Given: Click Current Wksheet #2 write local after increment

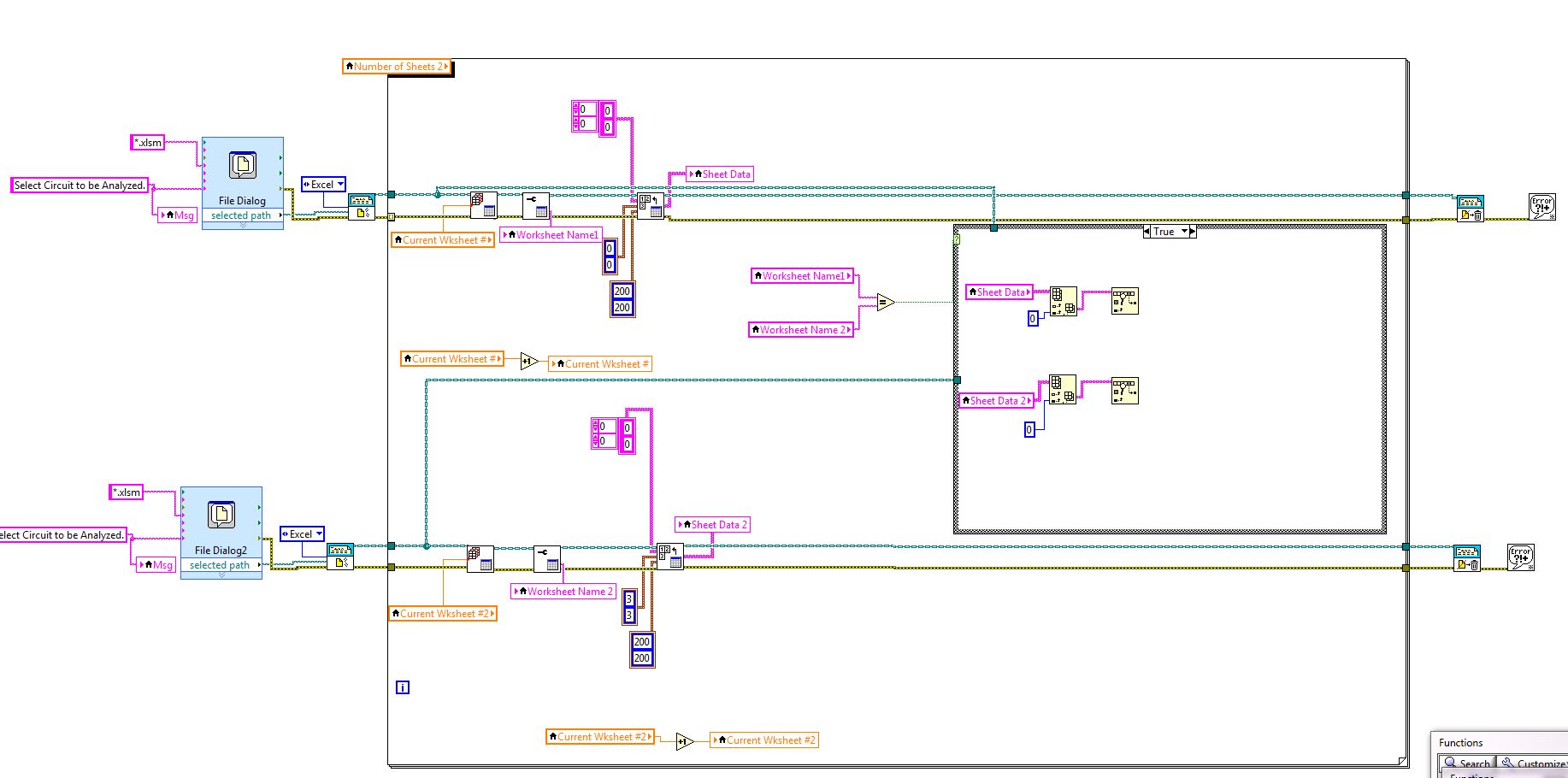Looking at the screenshot, I should click(x=764, y=740).
